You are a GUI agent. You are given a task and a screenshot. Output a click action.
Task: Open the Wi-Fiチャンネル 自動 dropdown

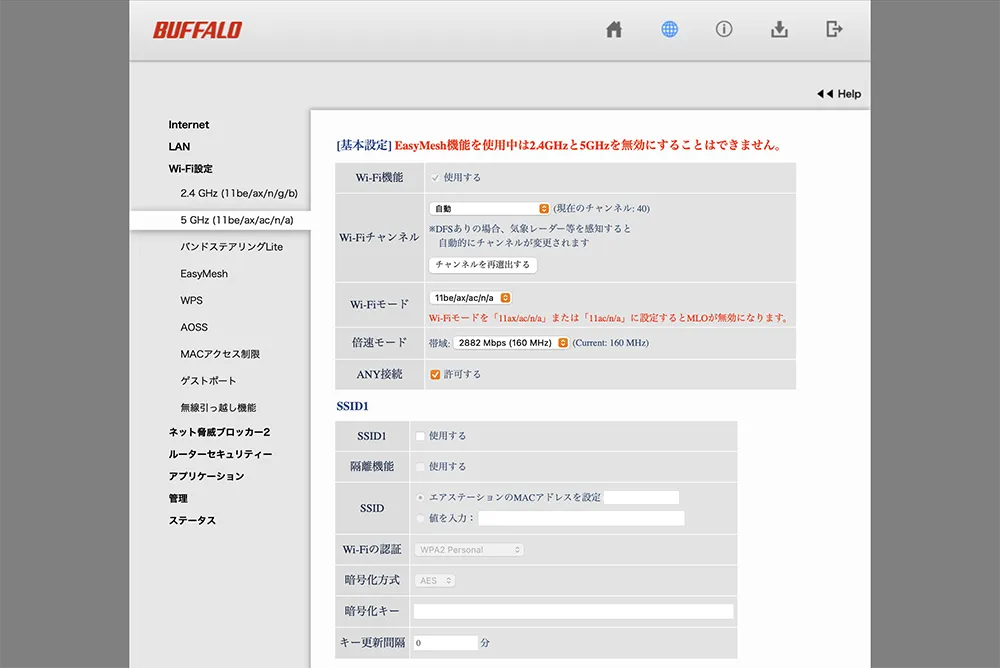[489, 209]
